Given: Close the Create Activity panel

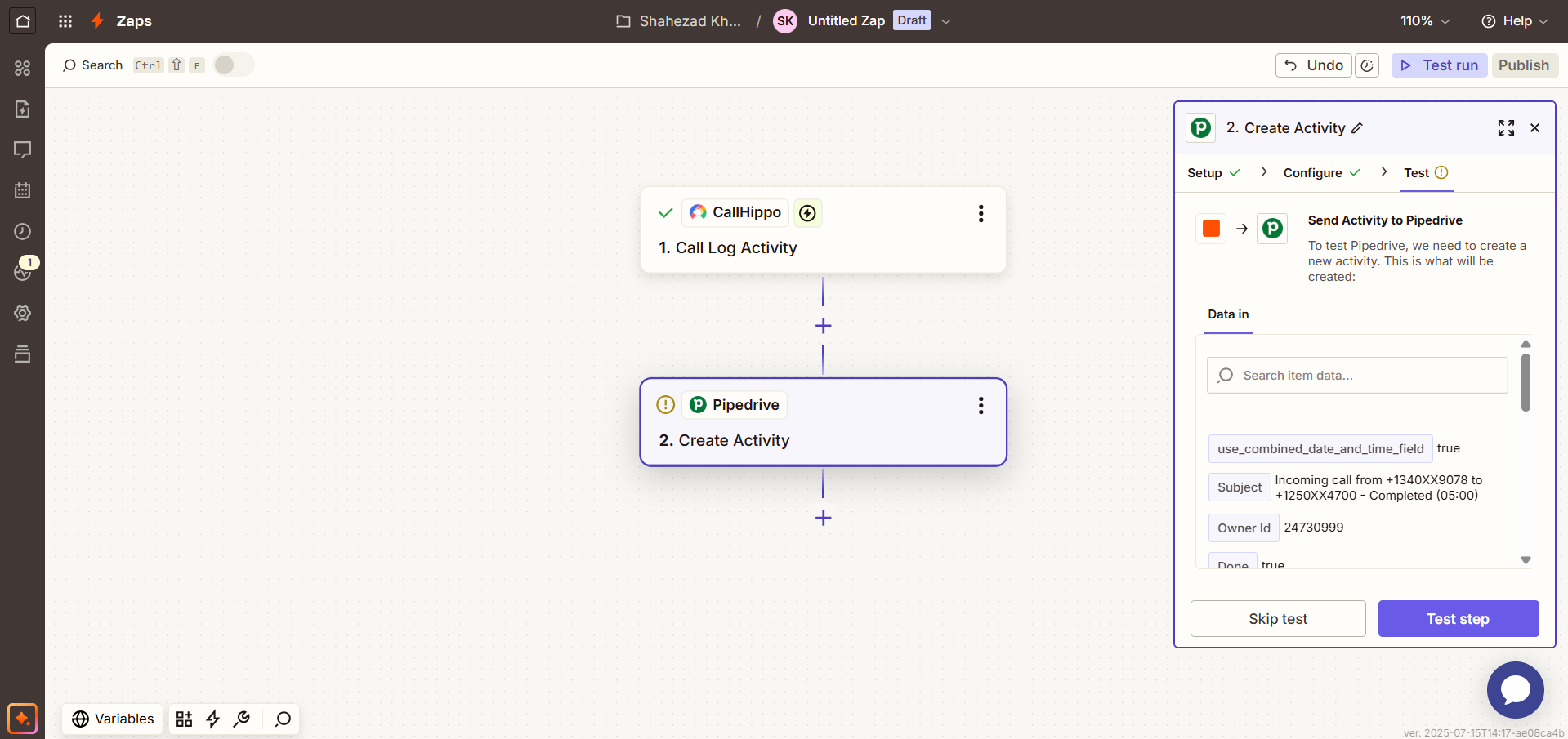Looking at the screenshot, I should pyautogui.click(x=1534, y=128).
